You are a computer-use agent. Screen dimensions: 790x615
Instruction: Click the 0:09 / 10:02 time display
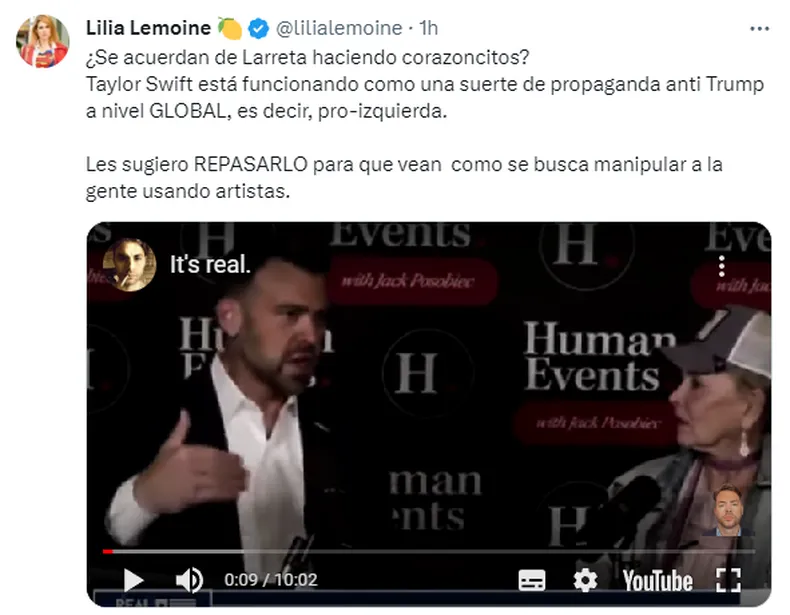(271, 580)
